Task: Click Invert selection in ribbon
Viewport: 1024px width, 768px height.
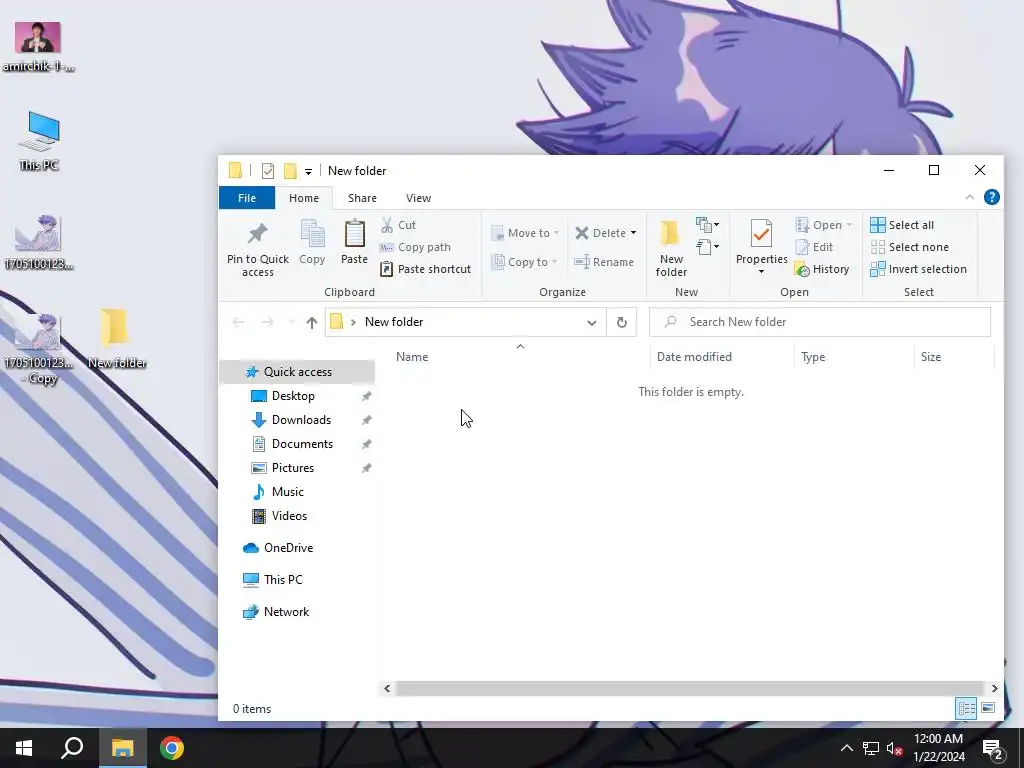Action: tap(918, 269)
